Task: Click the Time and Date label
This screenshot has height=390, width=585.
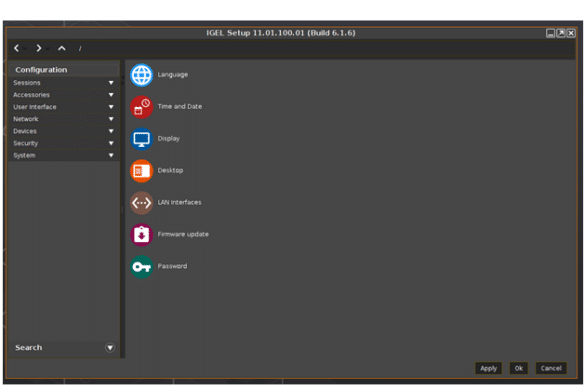Action: coord(180,106)
